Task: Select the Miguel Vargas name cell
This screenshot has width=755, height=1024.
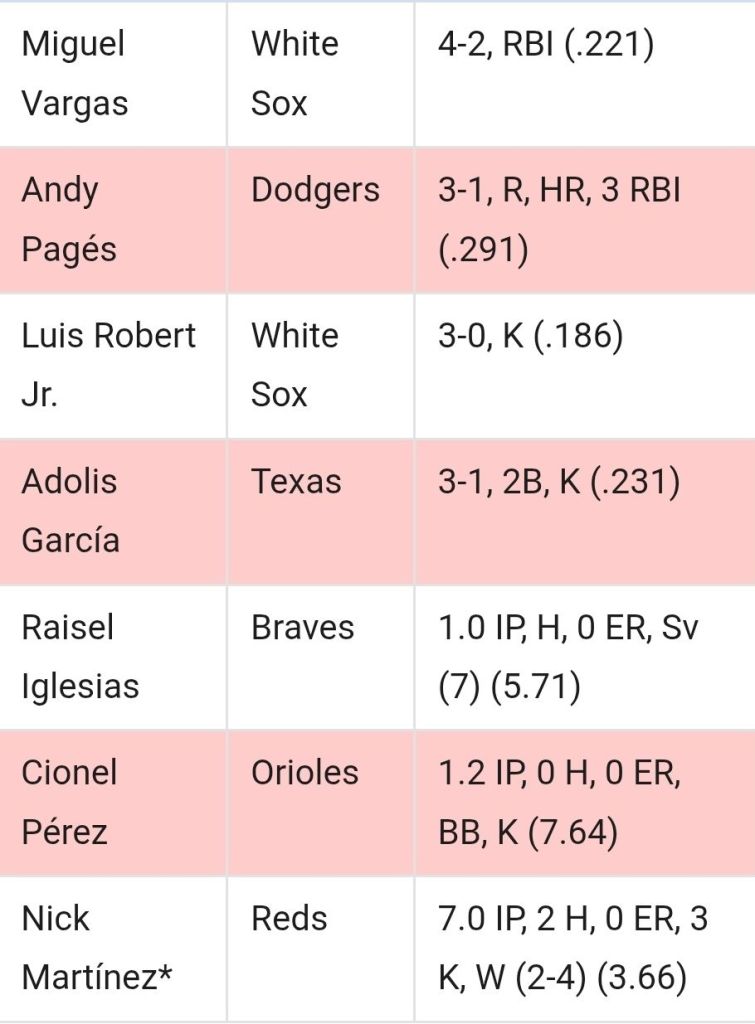Action: click(113, 74)
